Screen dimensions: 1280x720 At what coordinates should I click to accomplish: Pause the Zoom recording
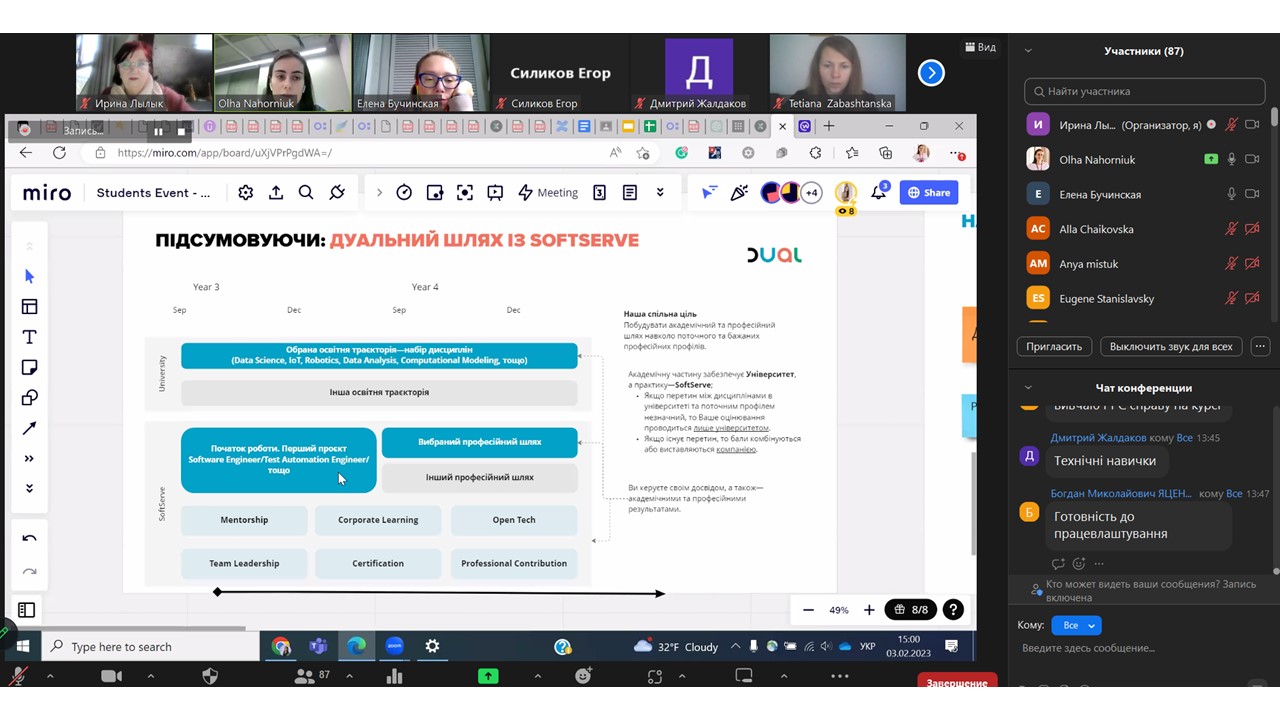click(x=158, y=131)
